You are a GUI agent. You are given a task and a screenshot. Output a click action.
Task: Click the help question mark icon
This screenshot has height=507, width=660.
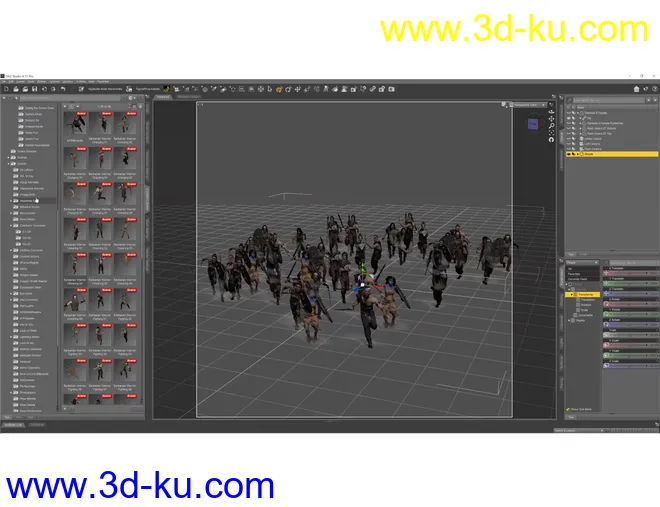point(651,88)
